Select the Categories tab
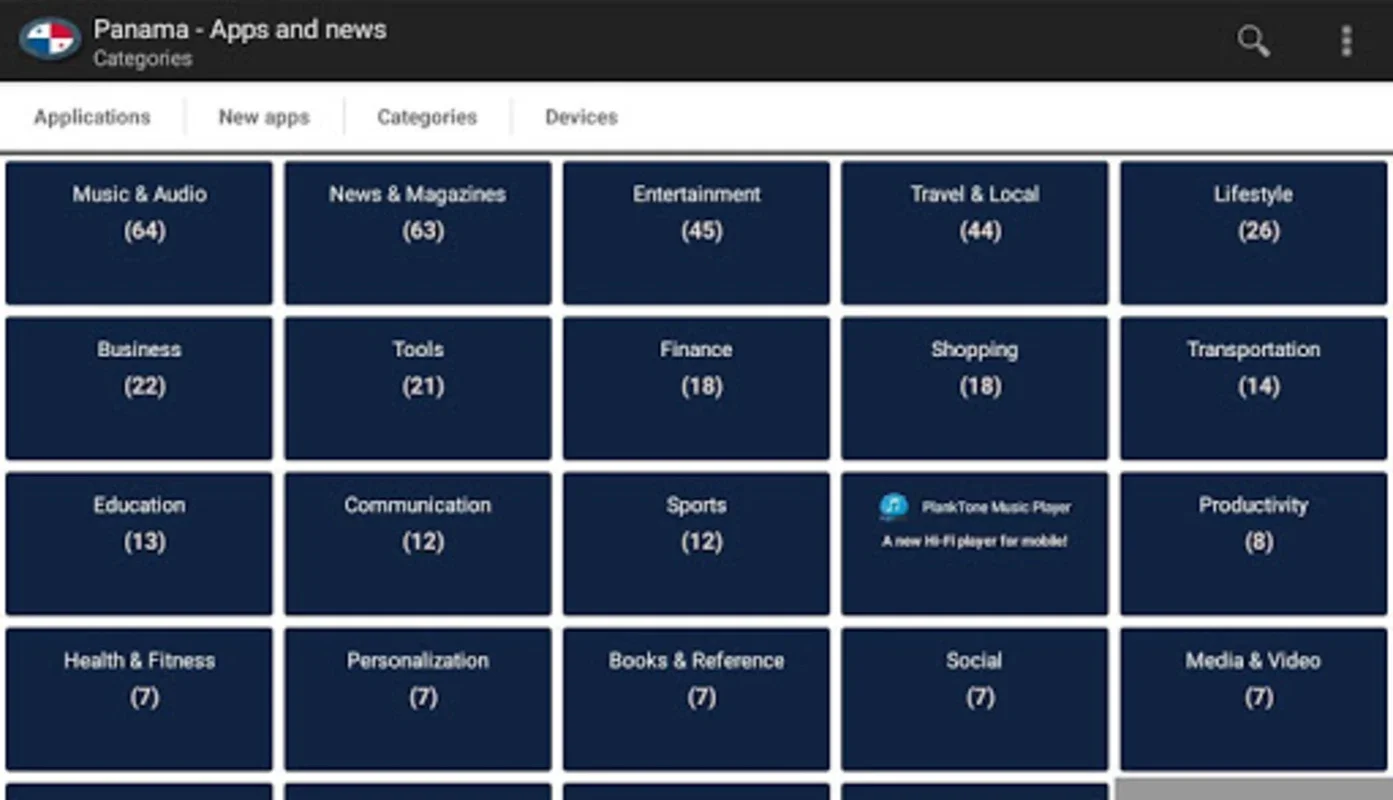This screenshot has height=800, width=1393. tap(427, 117)
